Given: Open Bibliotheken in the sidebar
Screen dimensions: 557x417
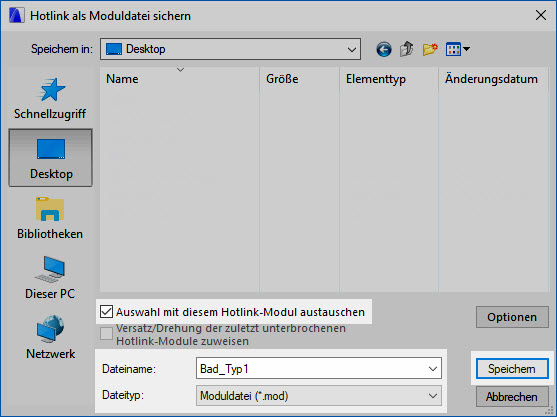Looking at the screenshot, I should tap(50, 218).
